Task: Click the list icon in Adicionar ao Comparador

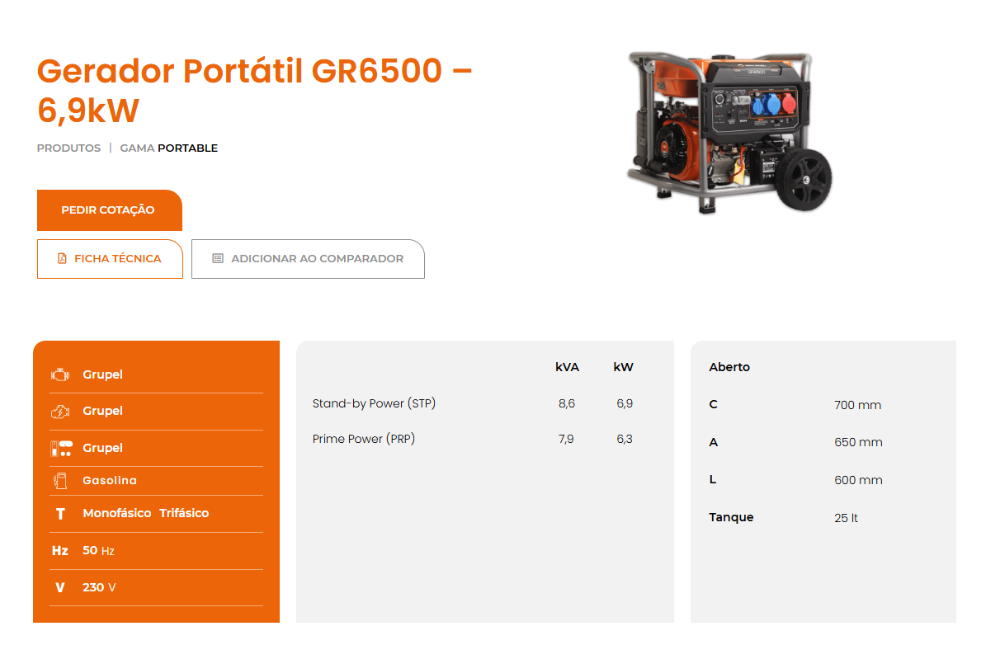Action: (218, 258)
